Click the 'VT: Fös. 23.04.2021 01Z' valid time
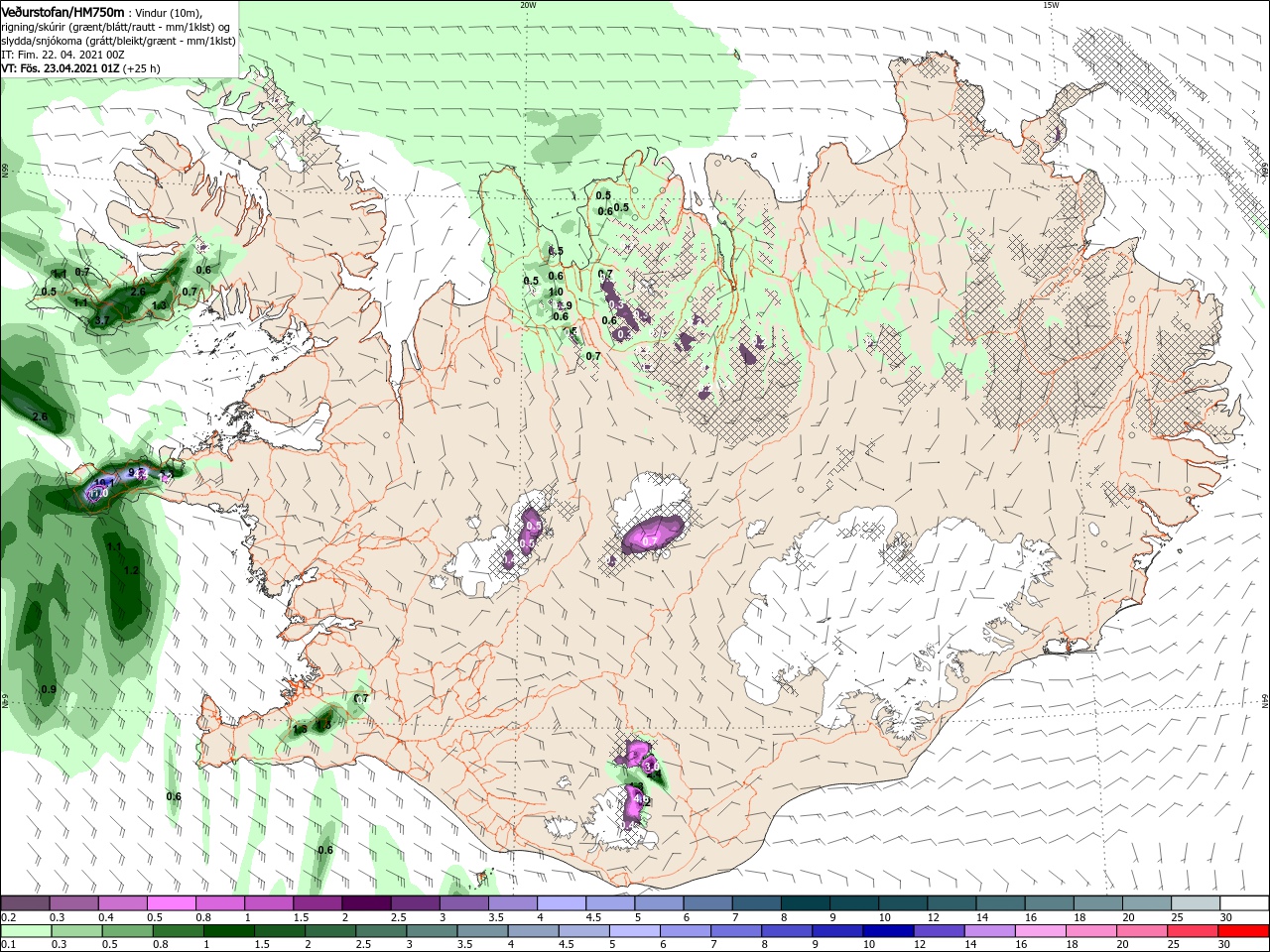 (61, 68)
